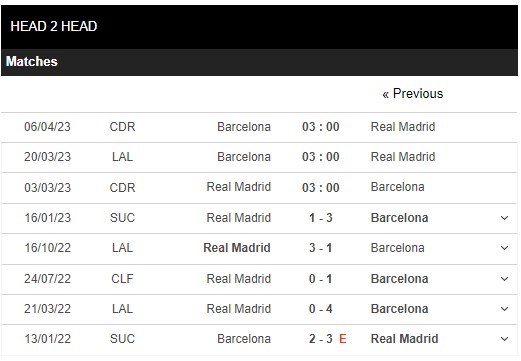Select the CLF competition label

coord(122,279)
